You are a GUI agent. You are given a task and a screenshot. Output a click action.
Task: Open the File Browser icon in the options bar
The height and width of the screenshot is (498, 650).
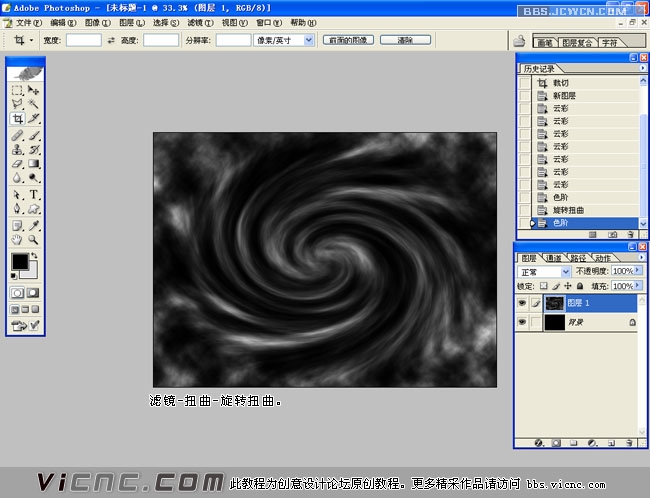pos(519,41)
